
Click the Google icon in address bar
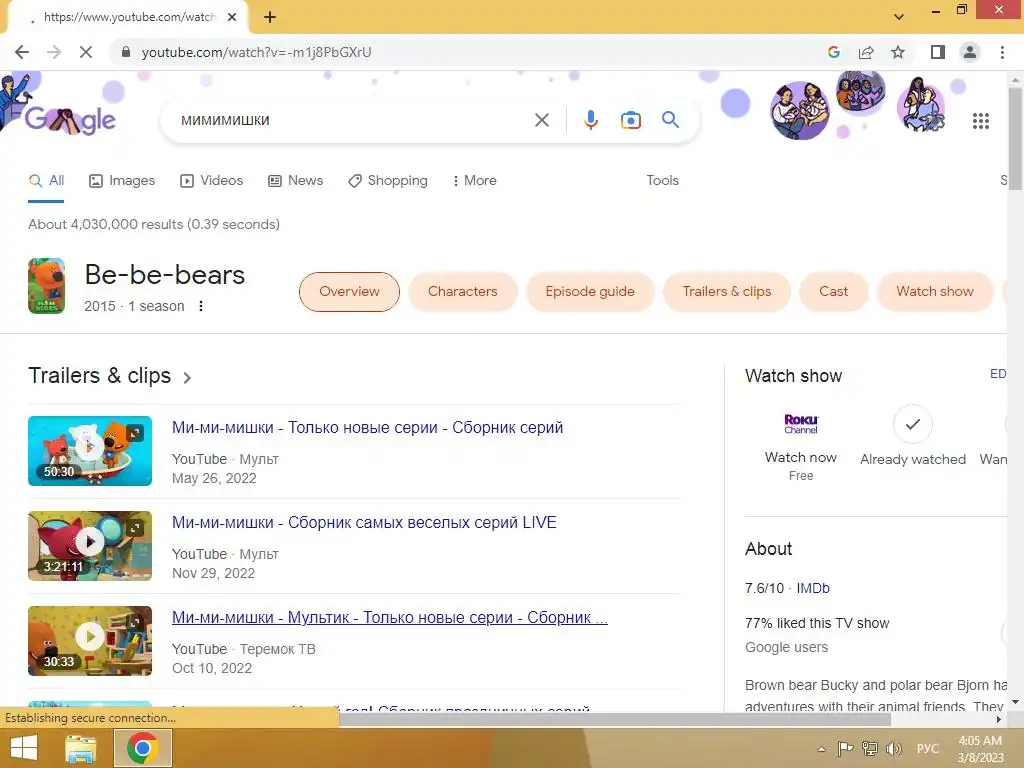tap(833, 52)
